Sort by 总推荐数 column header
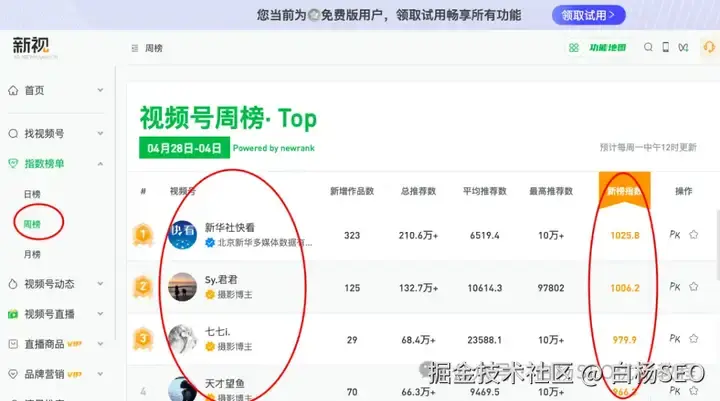This screenshot has height=401, width=720. (x=418, y=191)
